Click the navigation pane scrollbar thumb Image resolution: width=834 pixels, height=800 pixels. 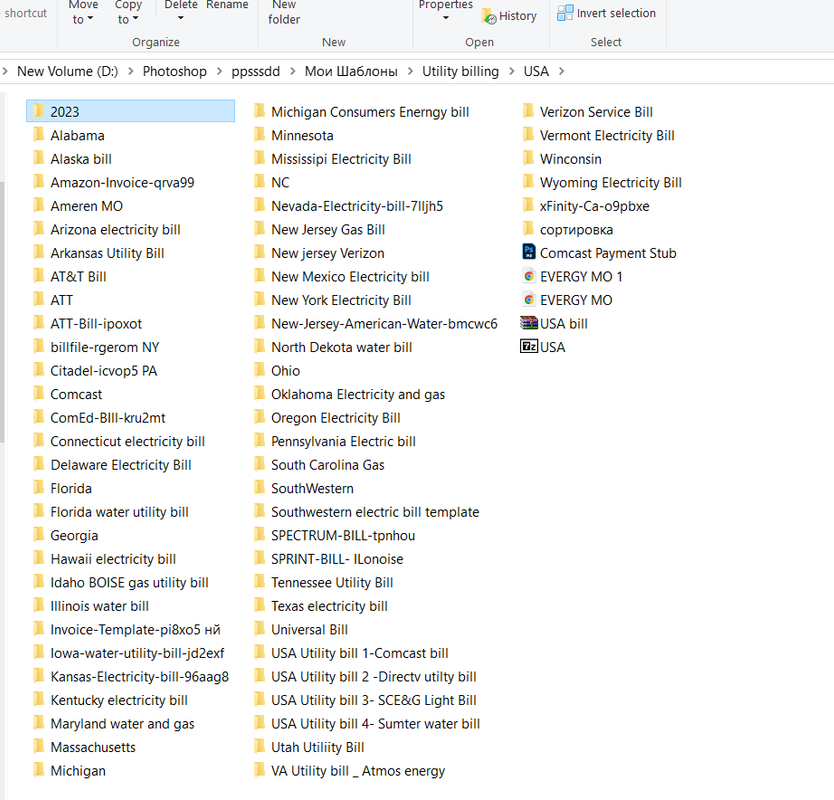(2, 312)
